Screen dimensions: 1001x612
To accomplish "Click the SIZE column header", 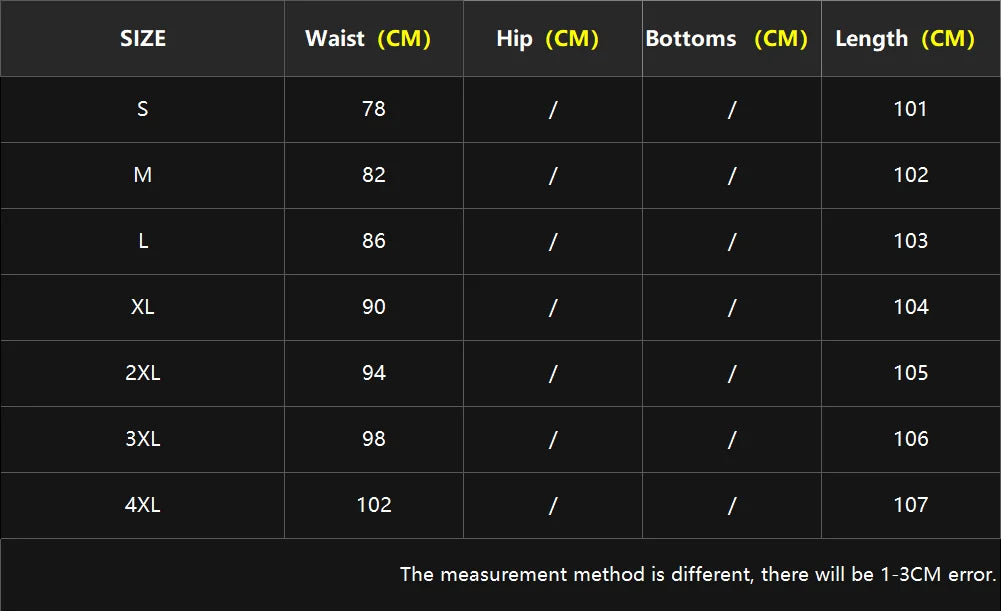I will 143,39.
